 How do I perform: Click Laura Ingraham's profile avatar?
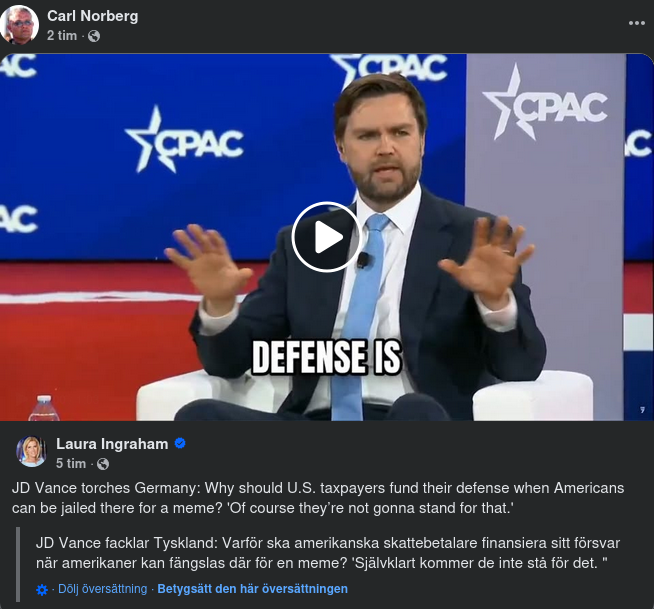click(31, 452)
